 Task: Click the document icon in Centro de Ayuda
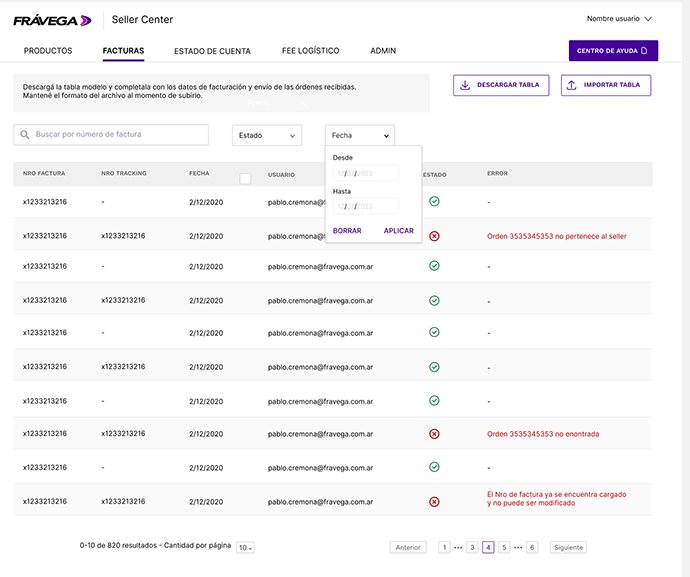[644, 51]
